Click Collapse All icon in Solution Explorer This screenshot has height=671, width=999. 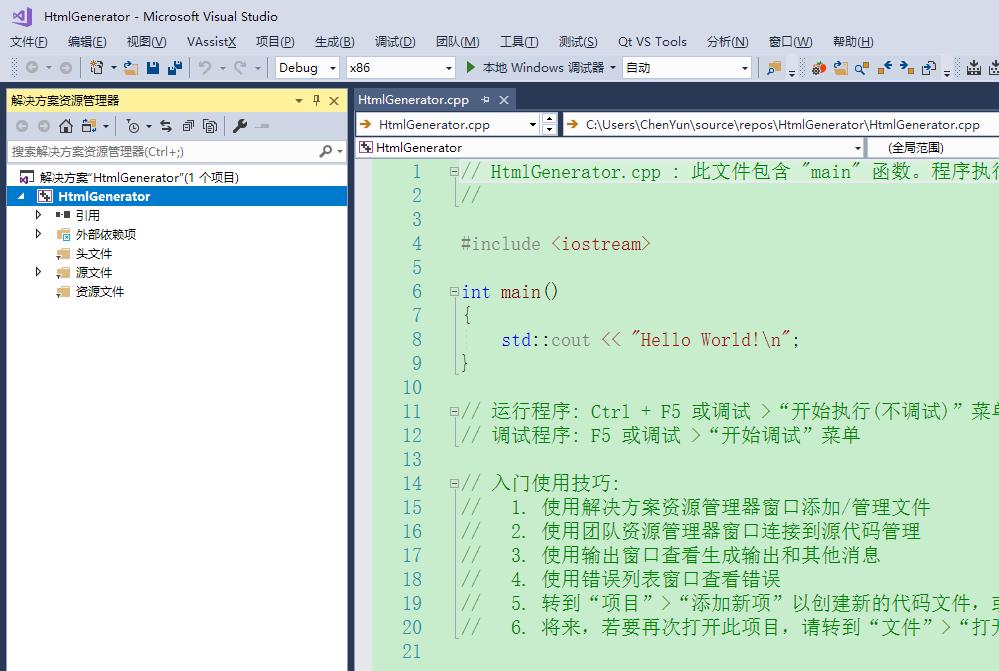tap(188, 126)
